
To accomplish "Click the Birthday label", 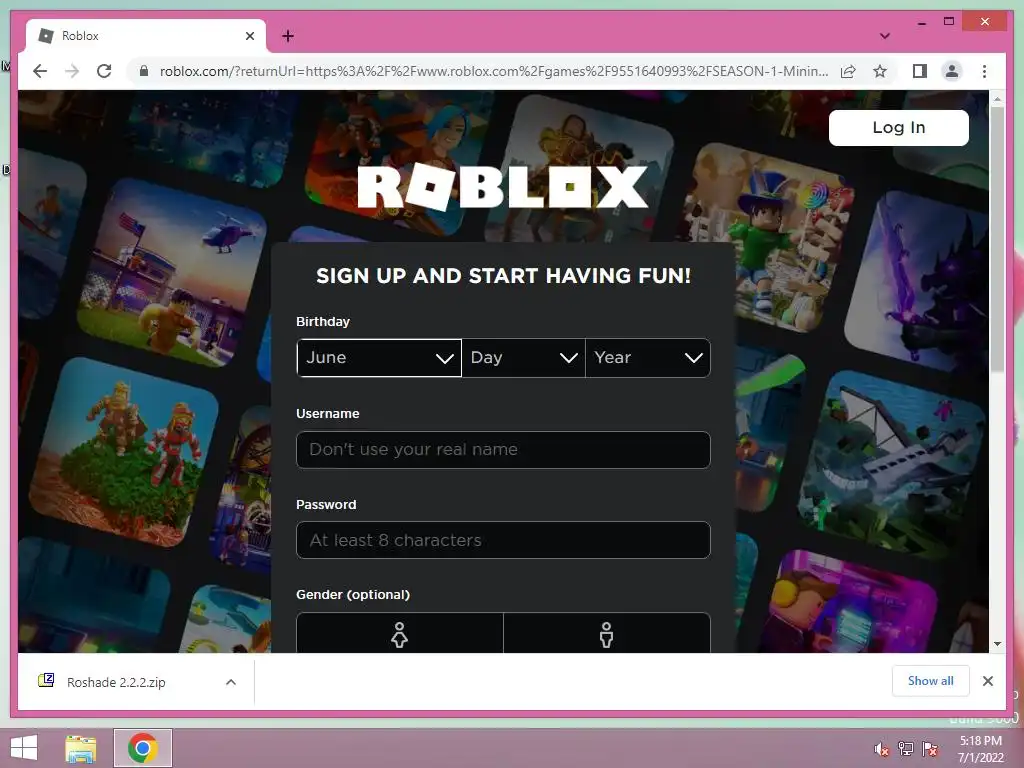I will click(x=323, y=321).
